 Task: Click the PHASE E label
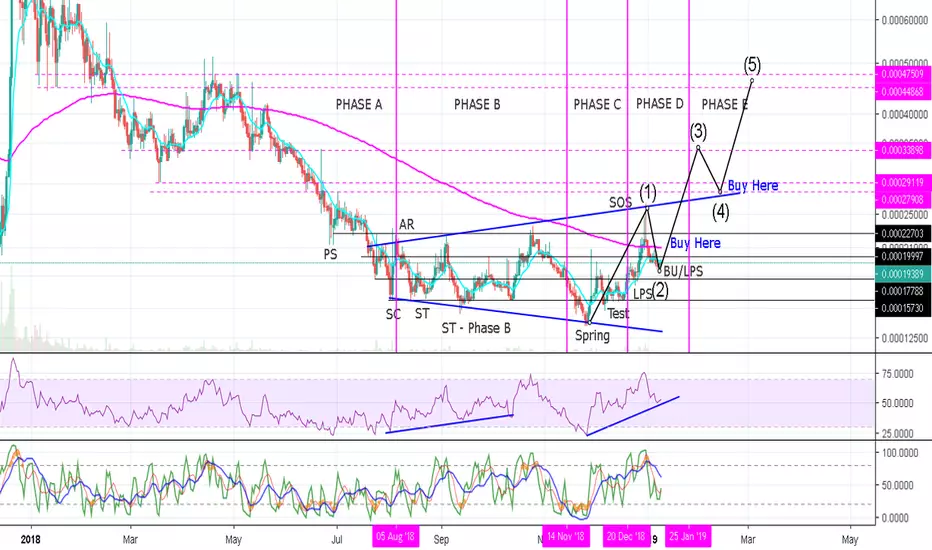[x=725, y=105]
